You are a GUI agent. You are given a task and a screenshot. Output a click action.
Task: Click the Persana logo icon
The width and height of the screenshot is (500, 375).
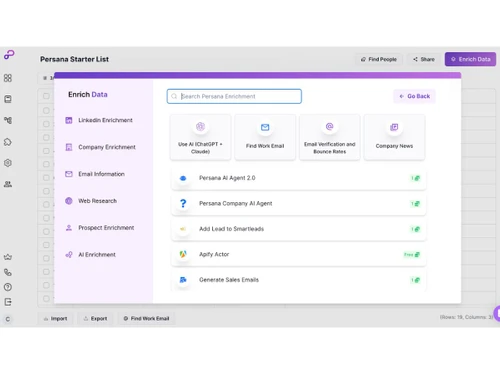tap(9, 55)
